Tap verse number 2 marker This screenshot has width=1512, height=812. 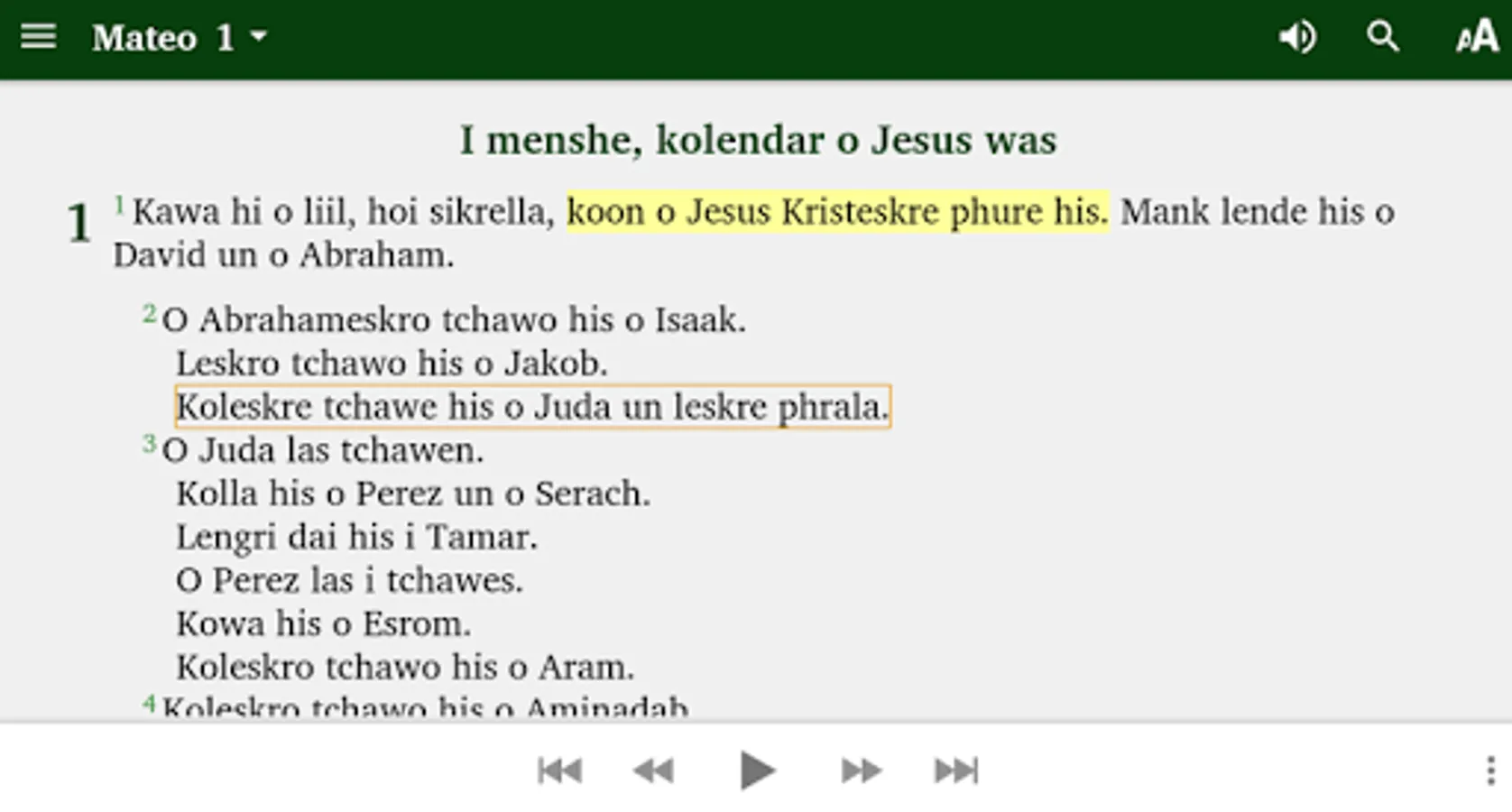point(149,313)
